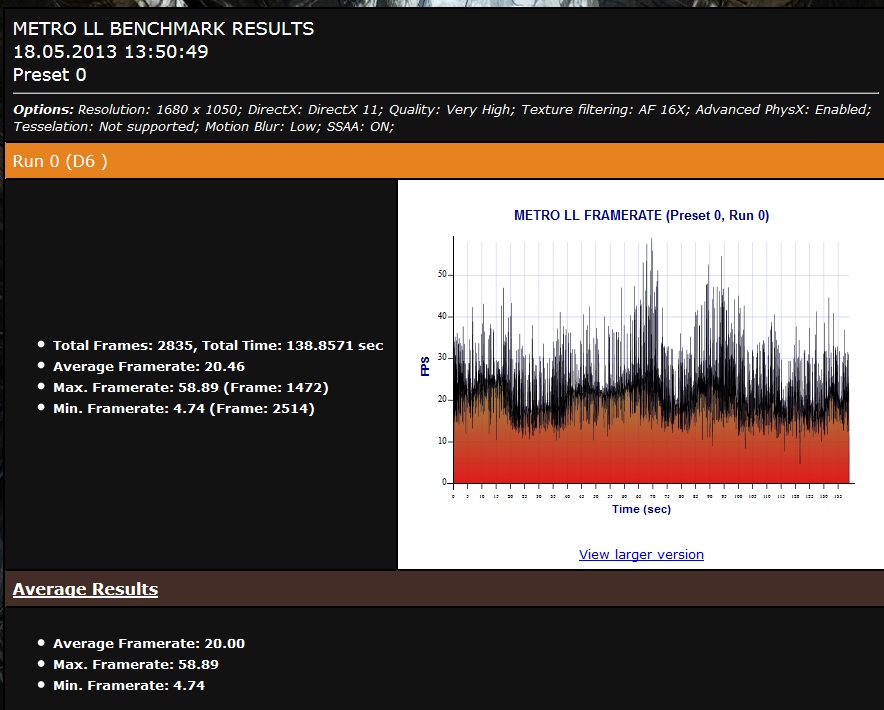
Task: Select Max. Framerate: 58.89 (Frame: 1472) line
Action: 191,387
